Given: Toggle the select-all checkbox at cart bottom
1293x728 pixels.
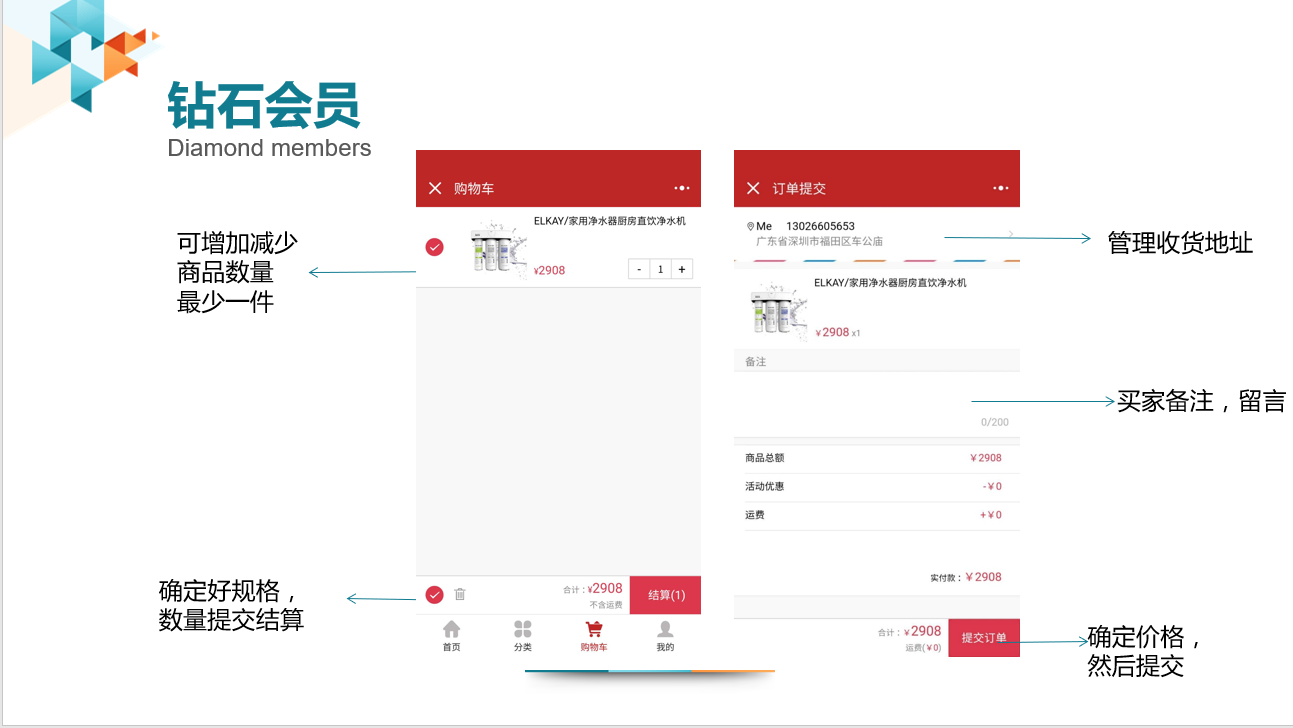Looking at the screenshot, I should click(x=434, y=595).
